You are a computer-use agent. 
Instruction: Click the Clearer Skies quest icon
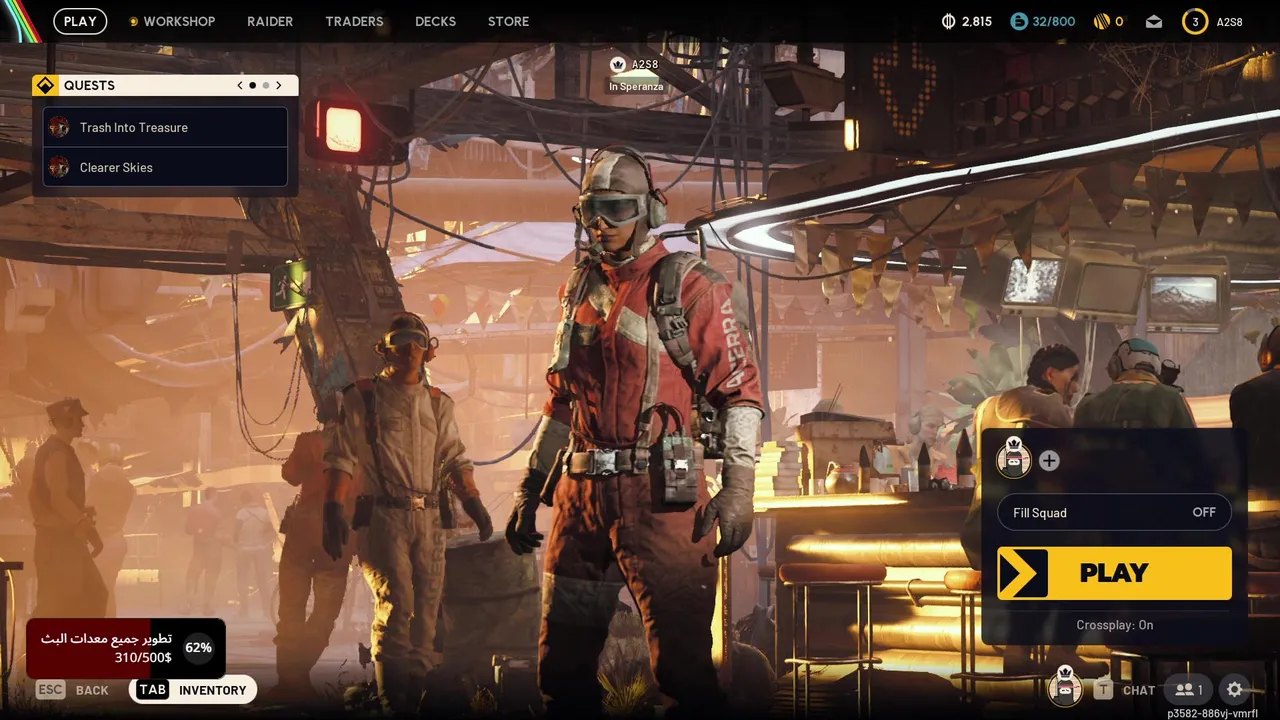click(x=59, y=167)
